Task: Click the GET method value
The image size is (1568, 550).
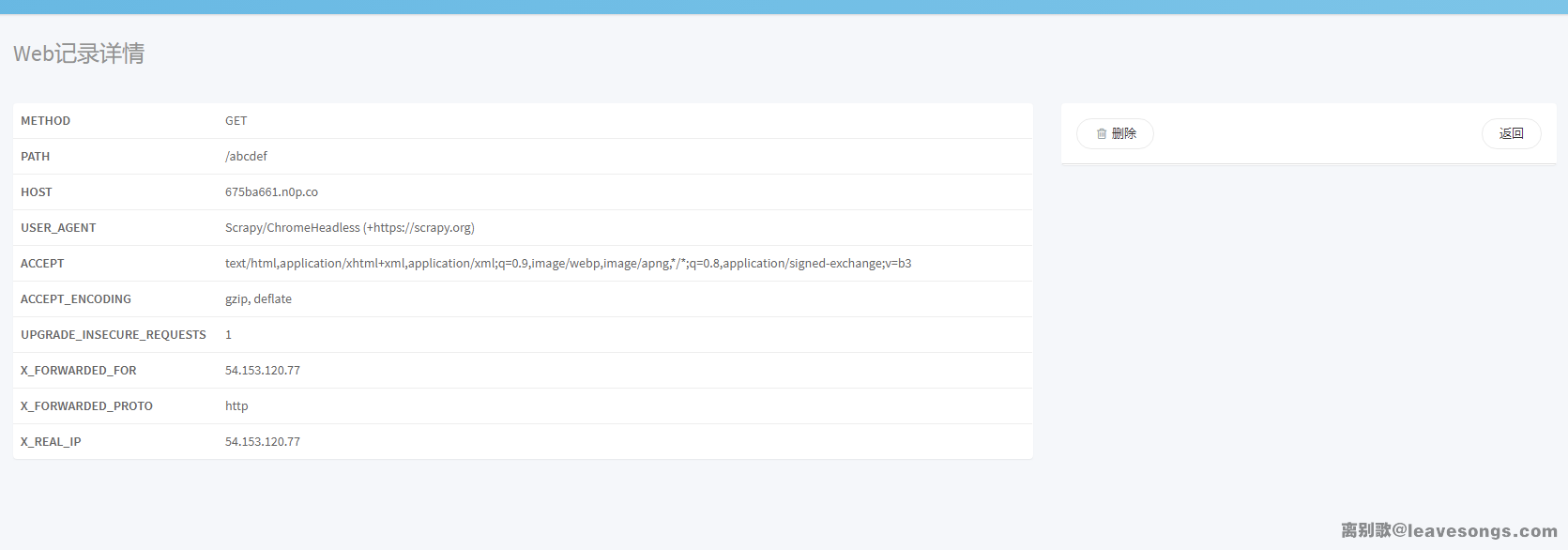Action: (x=236, y=121)
